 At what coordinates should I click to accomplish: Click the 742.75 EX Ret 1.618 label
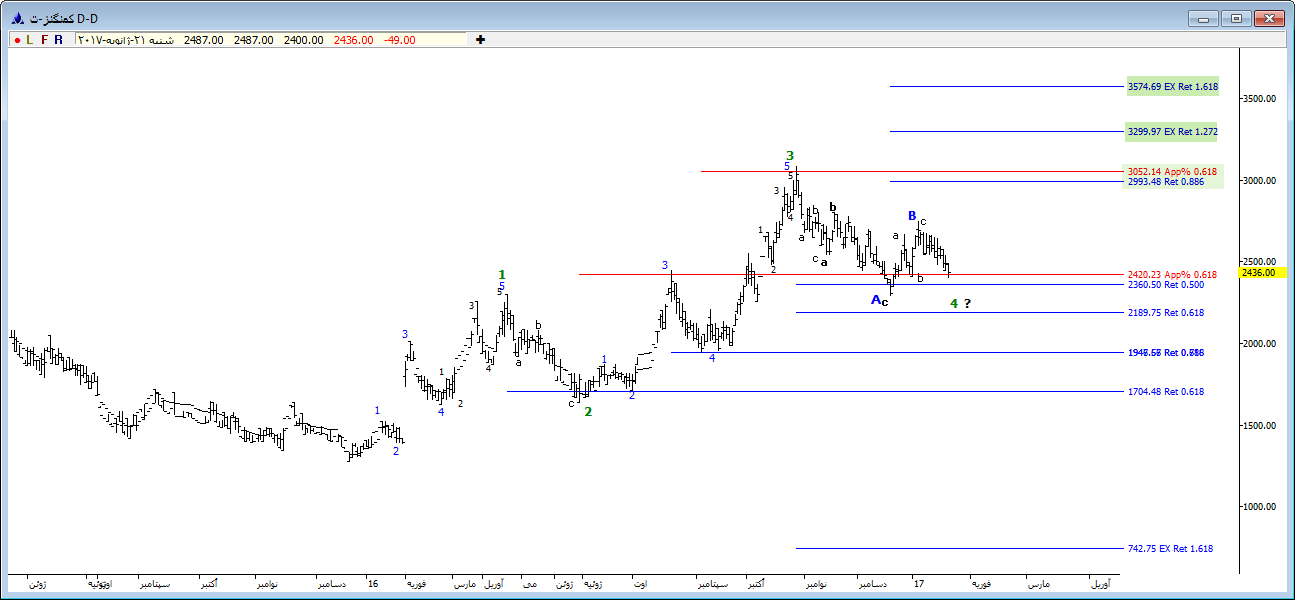click(1169, 549)
